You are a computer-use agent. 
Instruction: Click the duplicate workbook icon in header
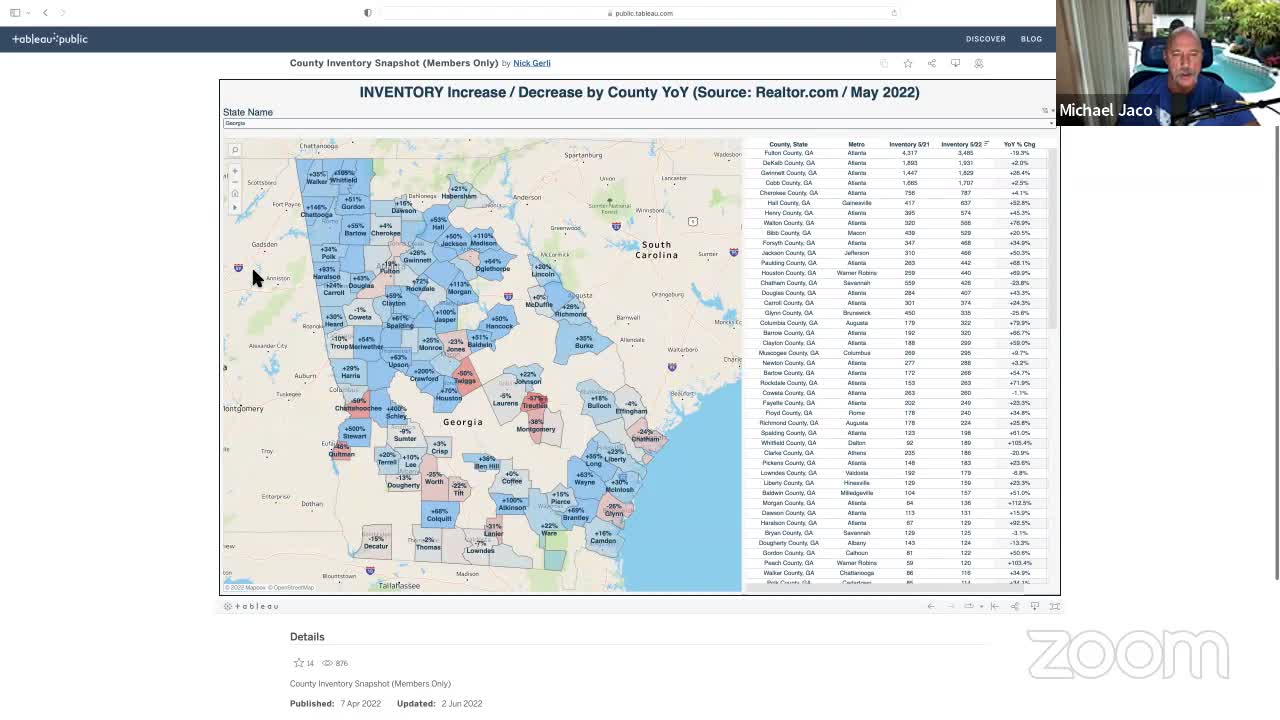(884, 63)
